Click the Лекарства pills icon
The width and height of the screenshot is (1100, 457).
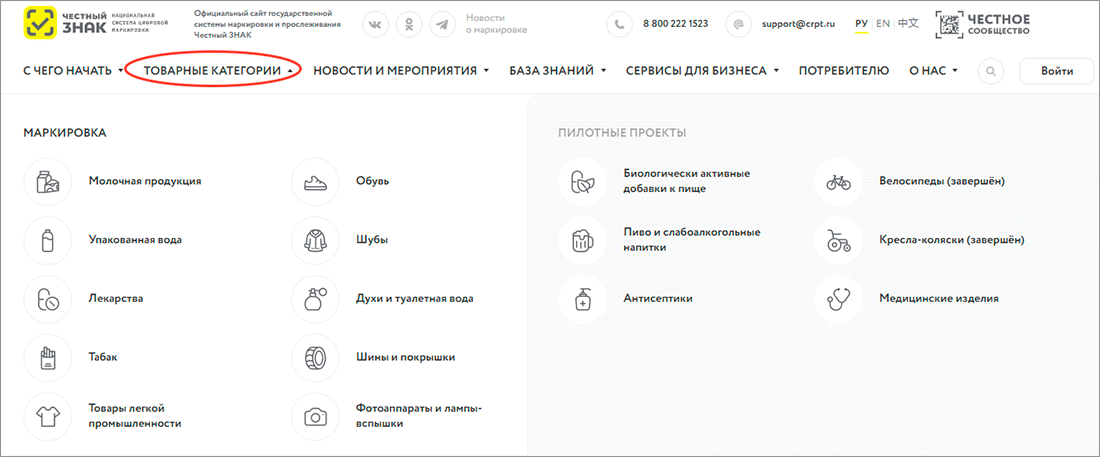point(48,300)
